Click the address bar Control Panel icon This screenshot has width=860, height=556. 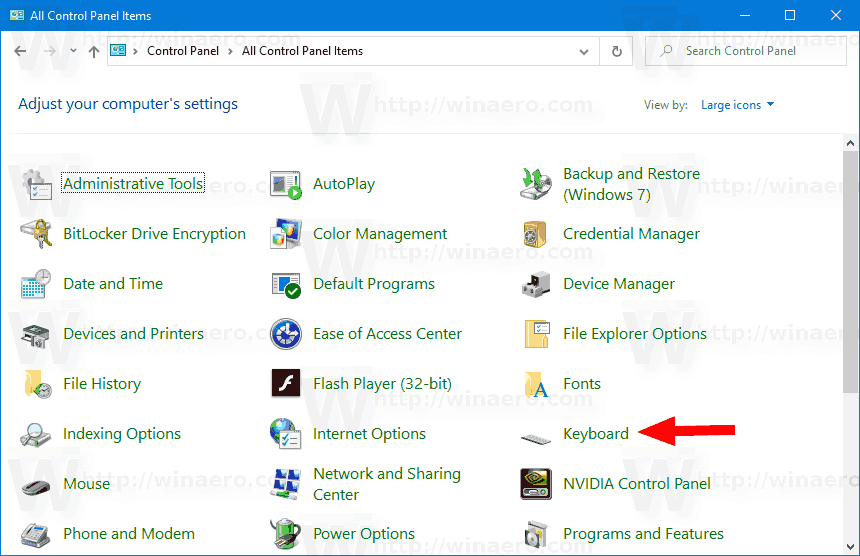pyautogui.click(x=118, y=51)
